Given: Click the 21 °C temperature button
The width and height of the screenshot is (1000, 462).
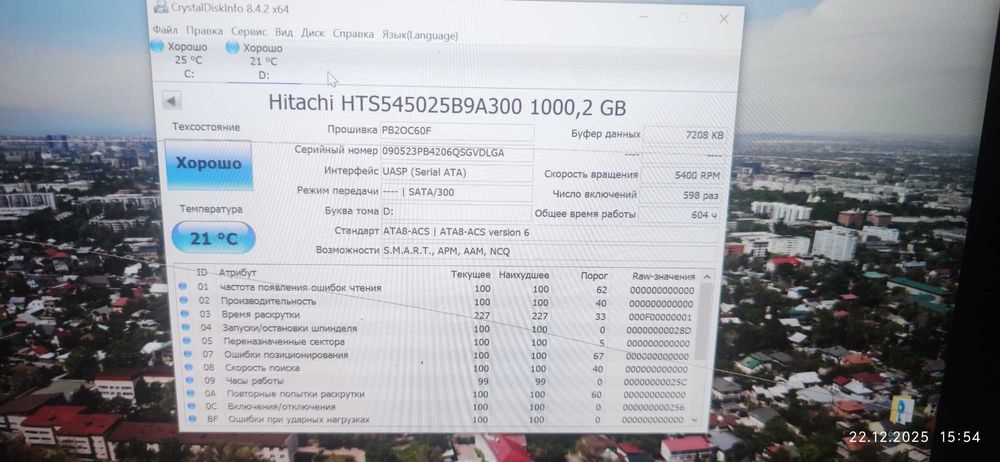Looking at the screenshot, I should click(213, 238).
